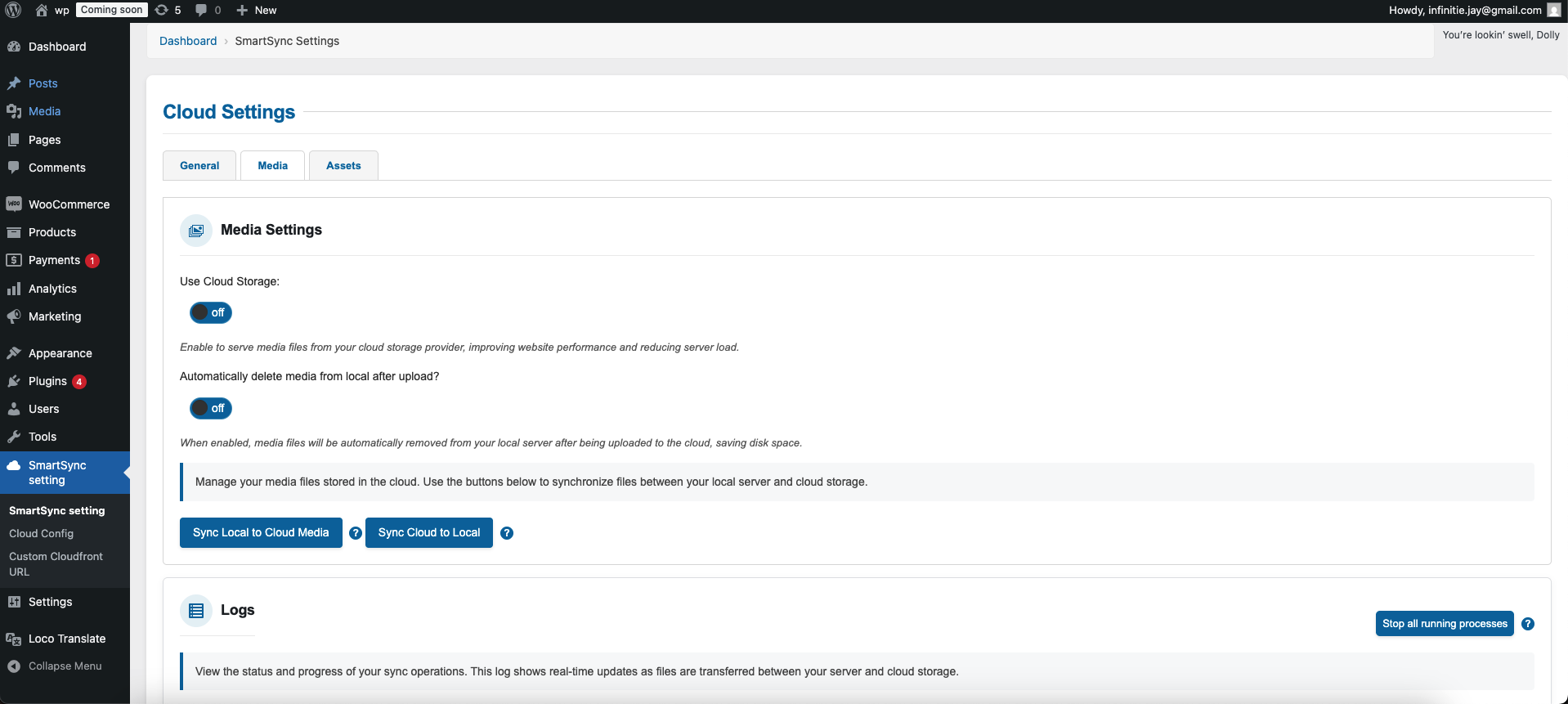The image size is (1568, 704).
Task: Toggle automatically delete media from local switch
Action: point(211,408)
